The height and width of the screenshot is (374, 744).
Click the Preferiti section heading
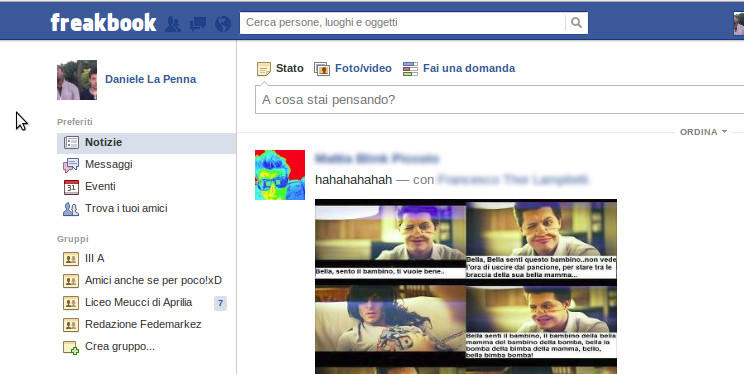[x=74, y=122]
